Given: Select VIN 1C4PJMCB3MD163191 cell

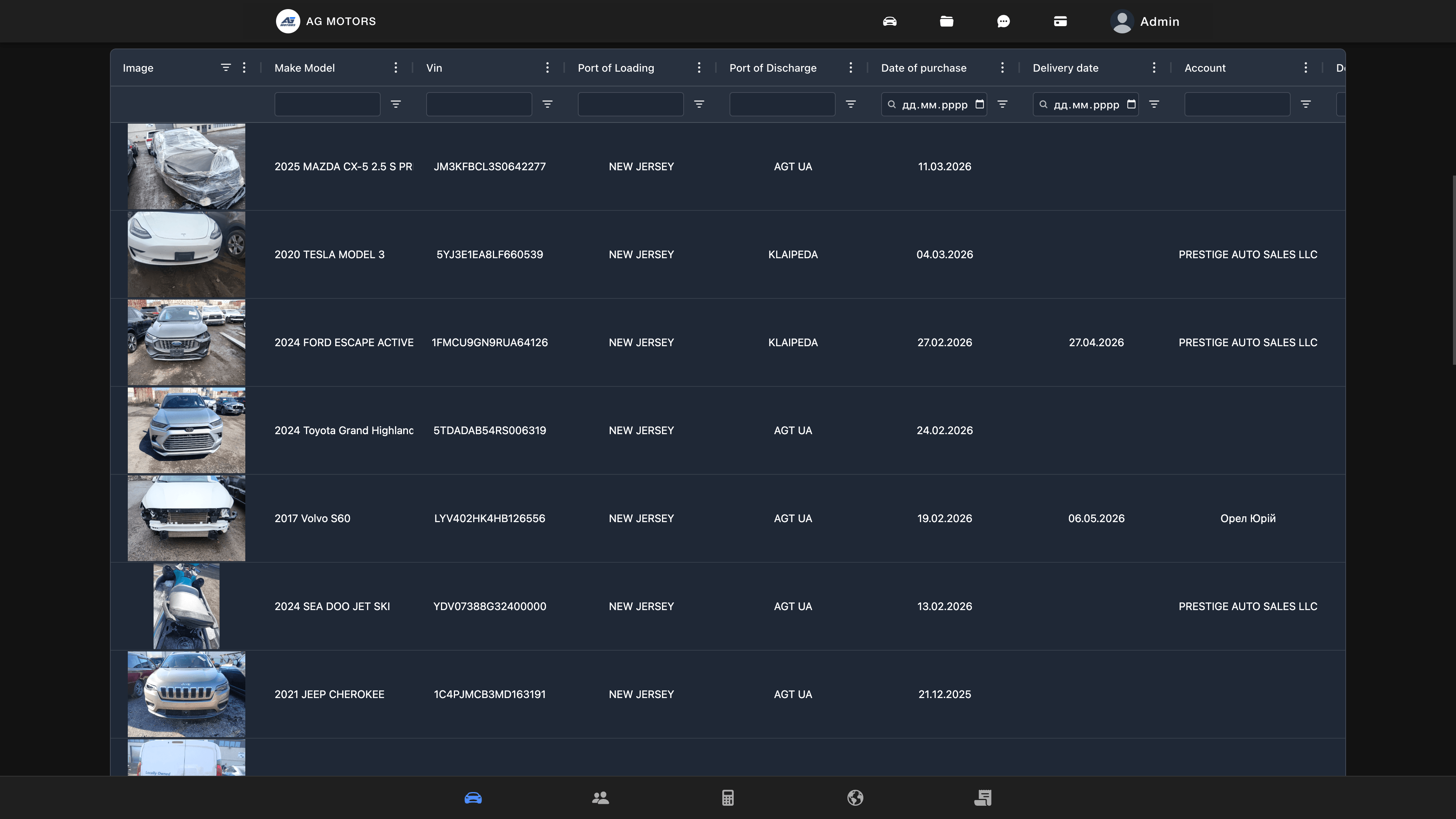Looking at the screenshot, I should click(x=490, y=694).
